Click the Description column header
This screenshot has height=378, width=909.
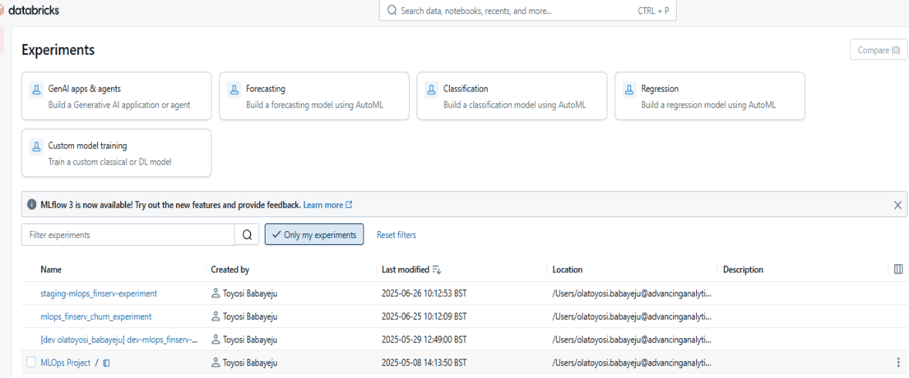(x=743, y=270)
